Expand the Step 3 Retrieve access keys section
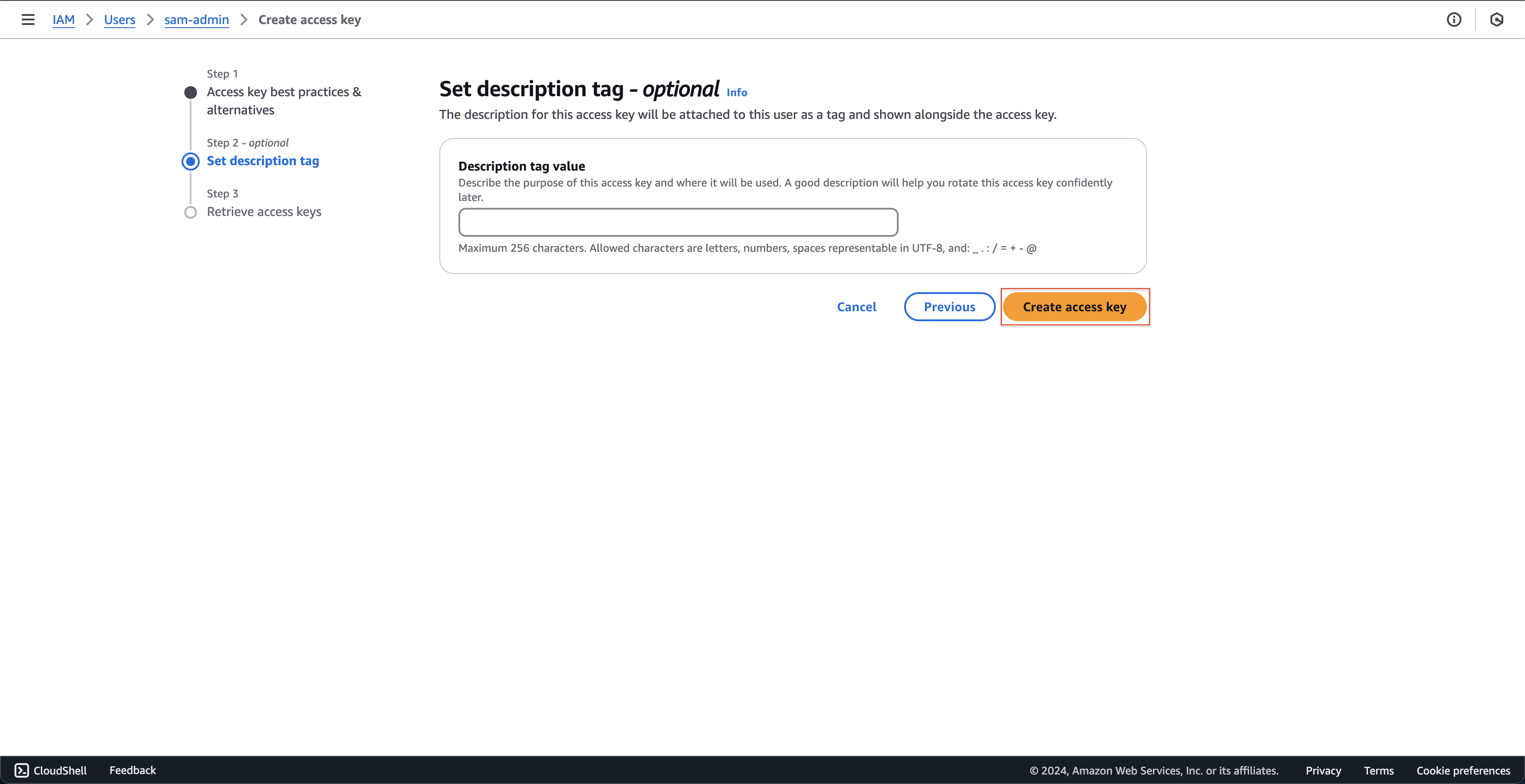1525x784 pixels. pyautogui.click(x=263, y=211)
